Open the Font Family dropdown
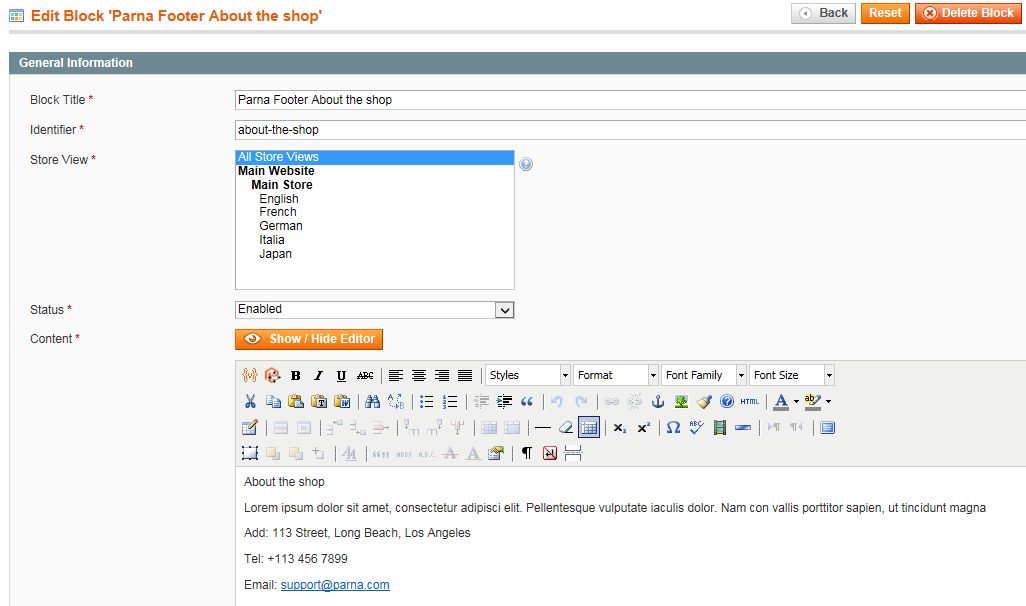This screenshot has height=606, width=1026. coord(704,375)
